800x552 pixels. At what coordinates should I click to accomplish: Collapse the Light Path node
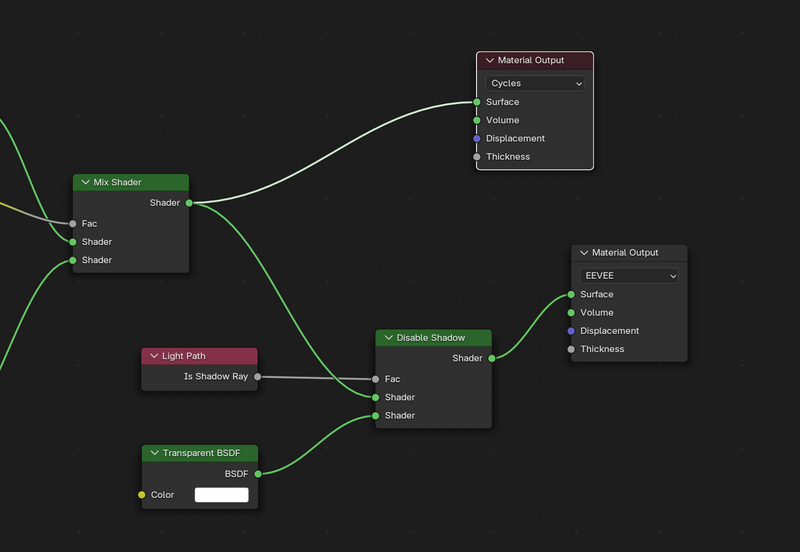[x=154, y=356]
